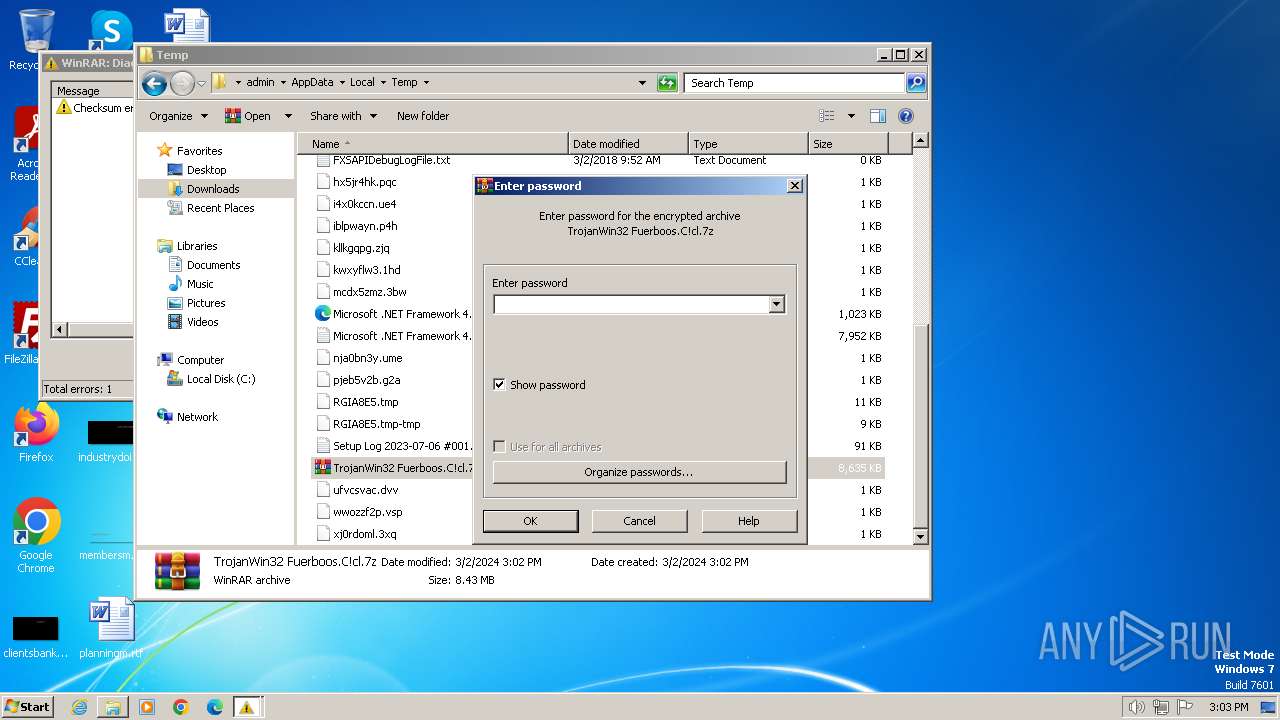
Task: Expand the Open button dropdown arrow
Action: tap(288, 116)
